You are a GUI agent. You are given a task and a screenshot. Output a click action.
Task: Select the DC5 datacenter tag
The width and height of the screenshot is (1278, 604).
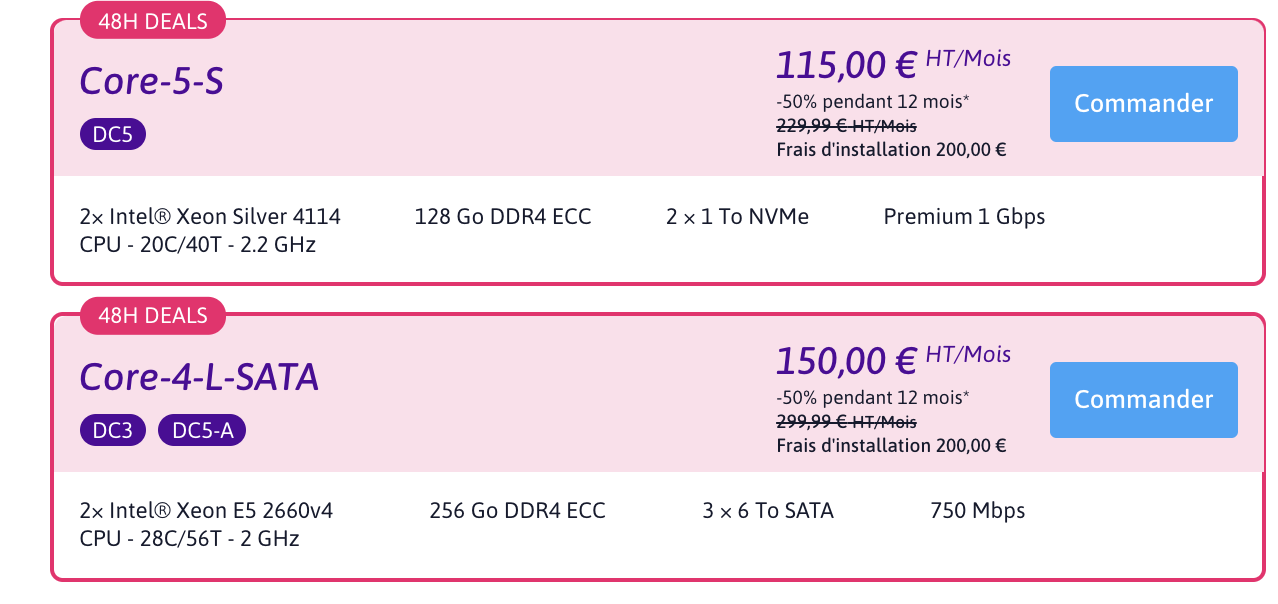[113, 135]
